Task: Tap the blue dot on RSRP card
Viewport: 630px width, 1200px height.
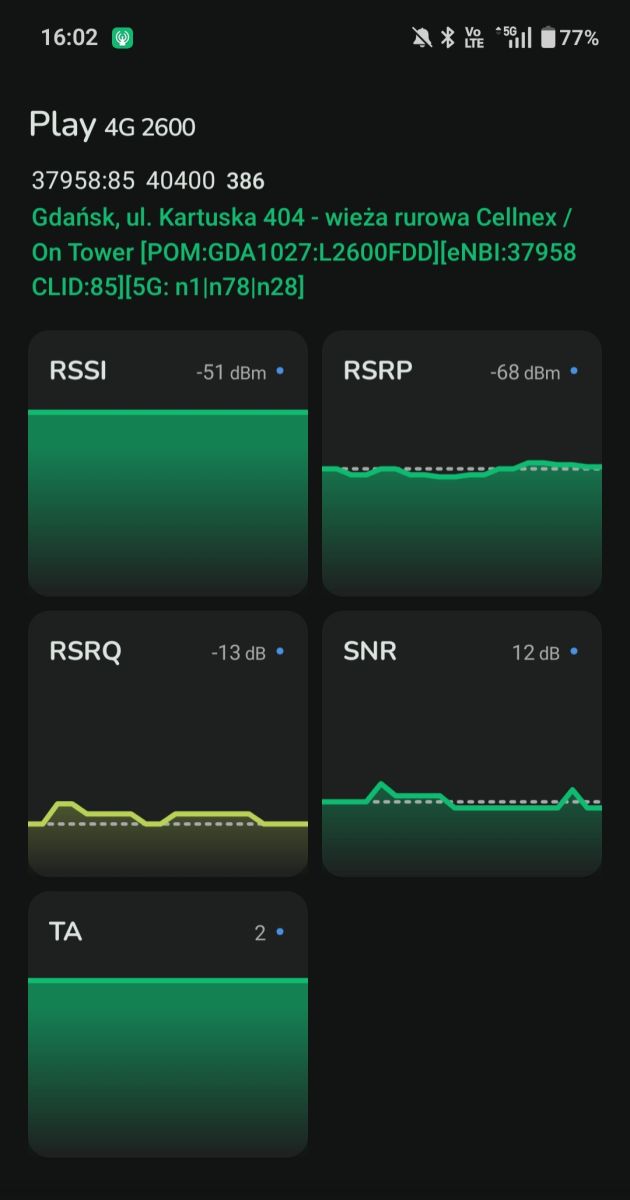Action: 574,371
